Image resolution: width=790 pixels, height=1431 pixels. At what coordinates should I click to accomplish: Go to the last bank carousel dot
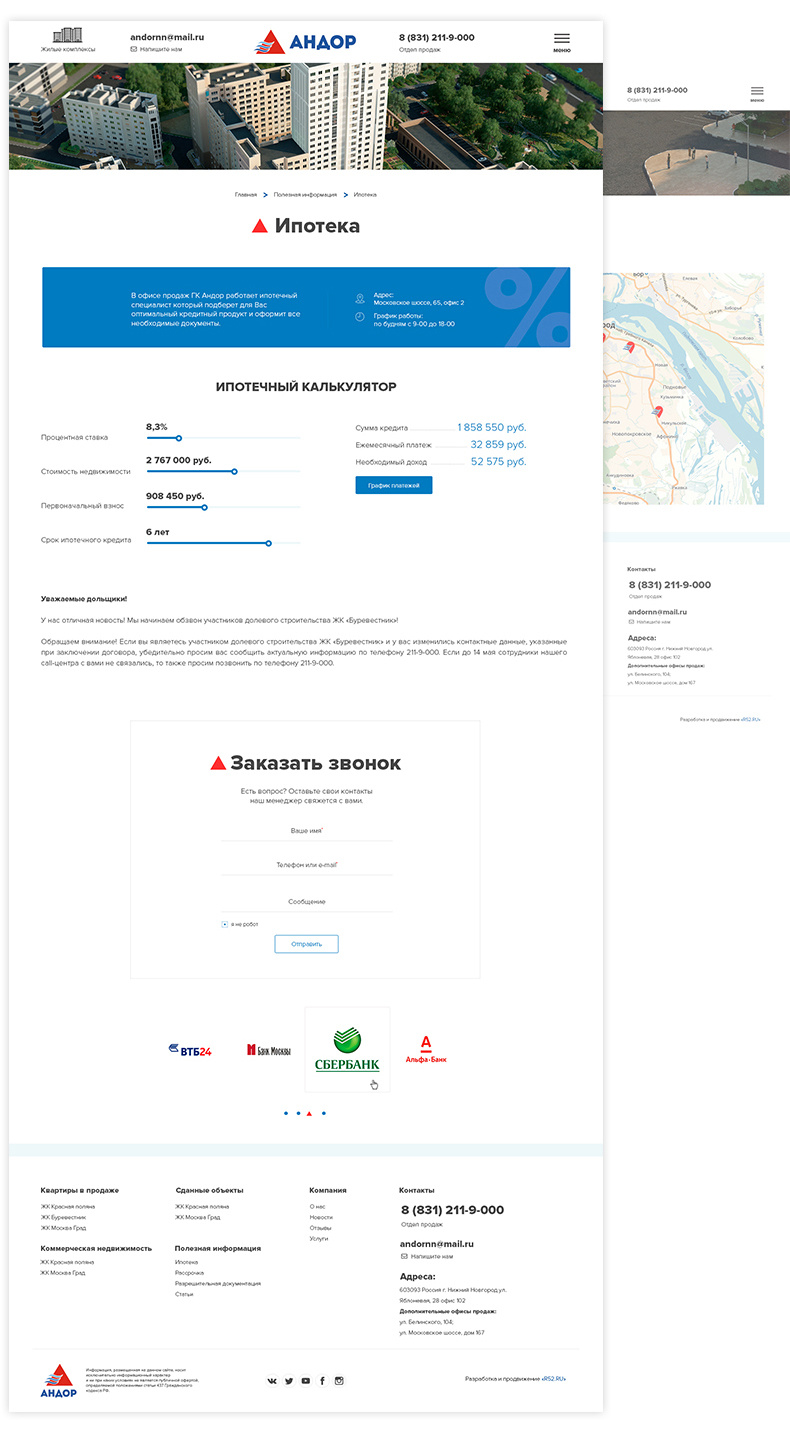point(323,1113)
